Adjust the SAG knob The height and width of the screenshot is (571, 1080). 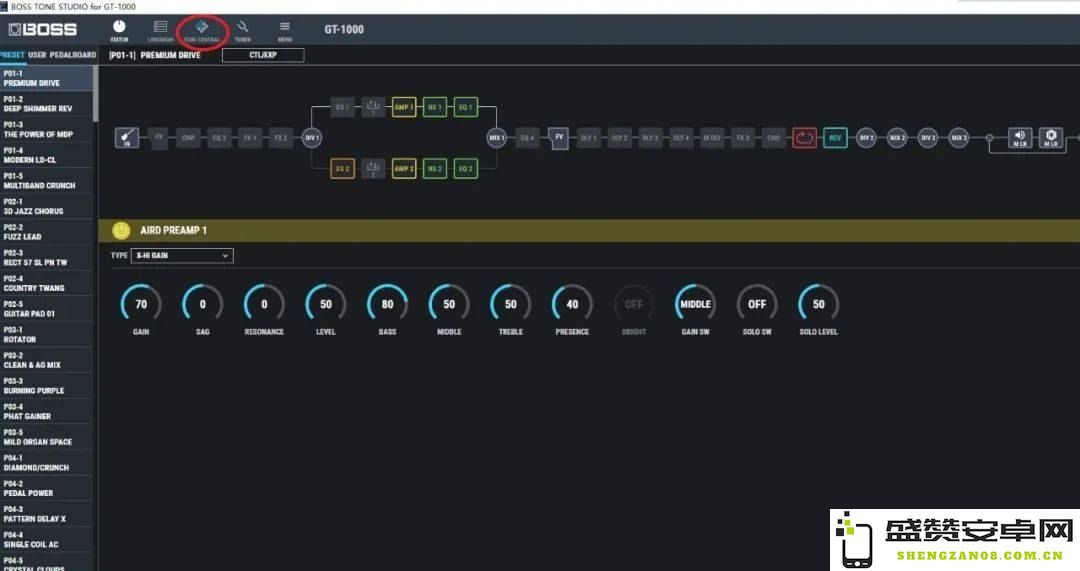pyautogui.click(x=202, y=304)
